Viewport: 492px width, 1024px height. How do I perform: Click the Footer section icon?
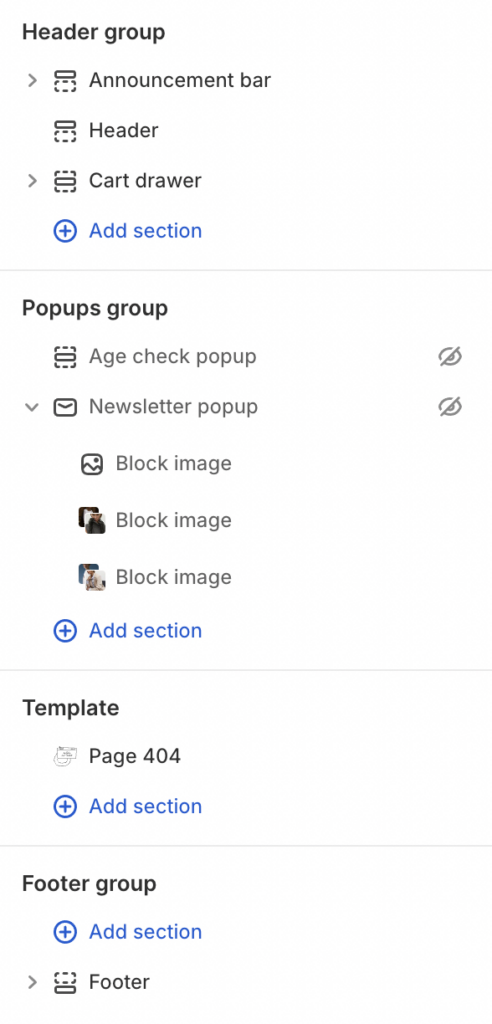pyautogui.click(x=65, y=983)
